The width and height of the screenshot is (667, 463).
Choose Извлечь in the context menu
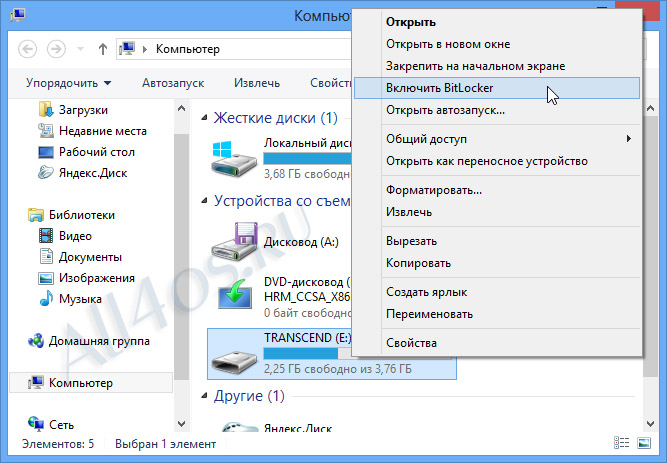(497, 212)
